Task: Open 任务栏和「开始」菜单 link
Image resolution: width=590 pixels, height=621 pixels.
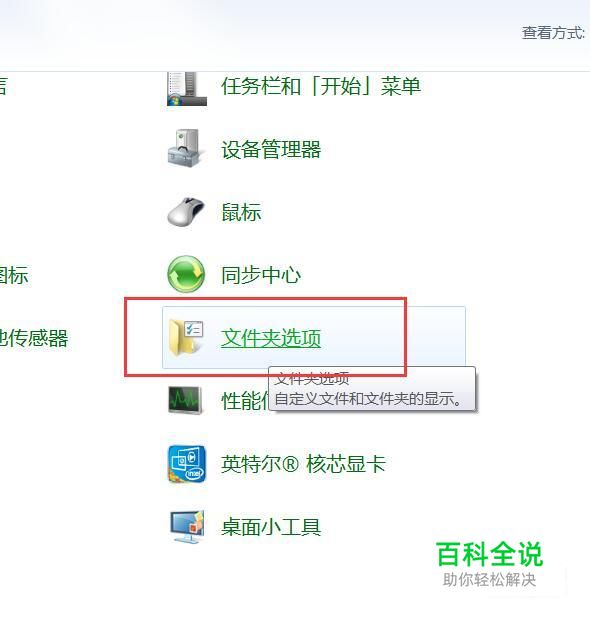Action: click(x=321, y=86)
